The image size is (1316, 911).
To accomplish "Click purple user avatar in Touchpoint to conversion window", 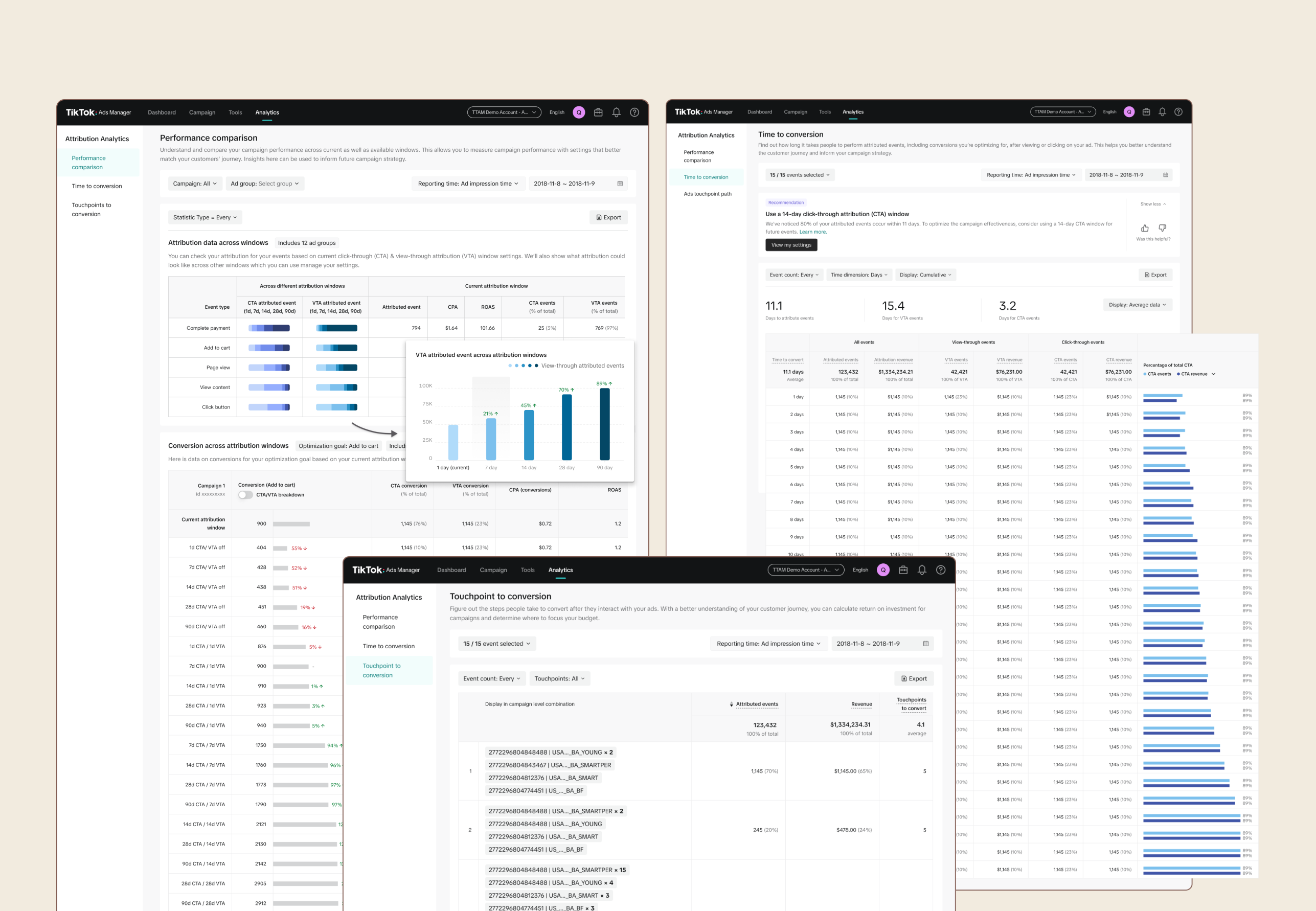I will tap(883, 570).
